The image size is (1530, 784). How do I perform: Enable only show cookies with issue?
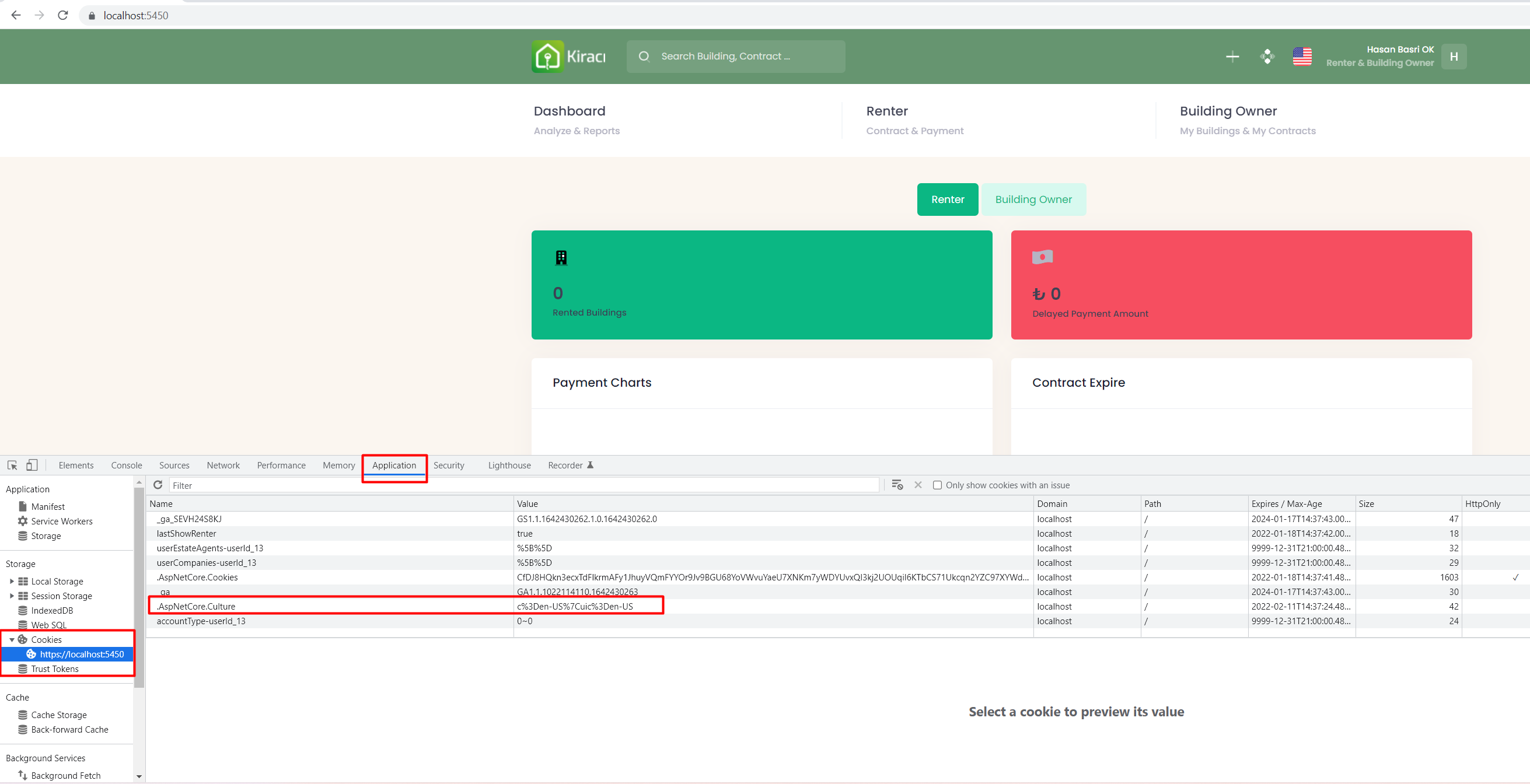937,485
